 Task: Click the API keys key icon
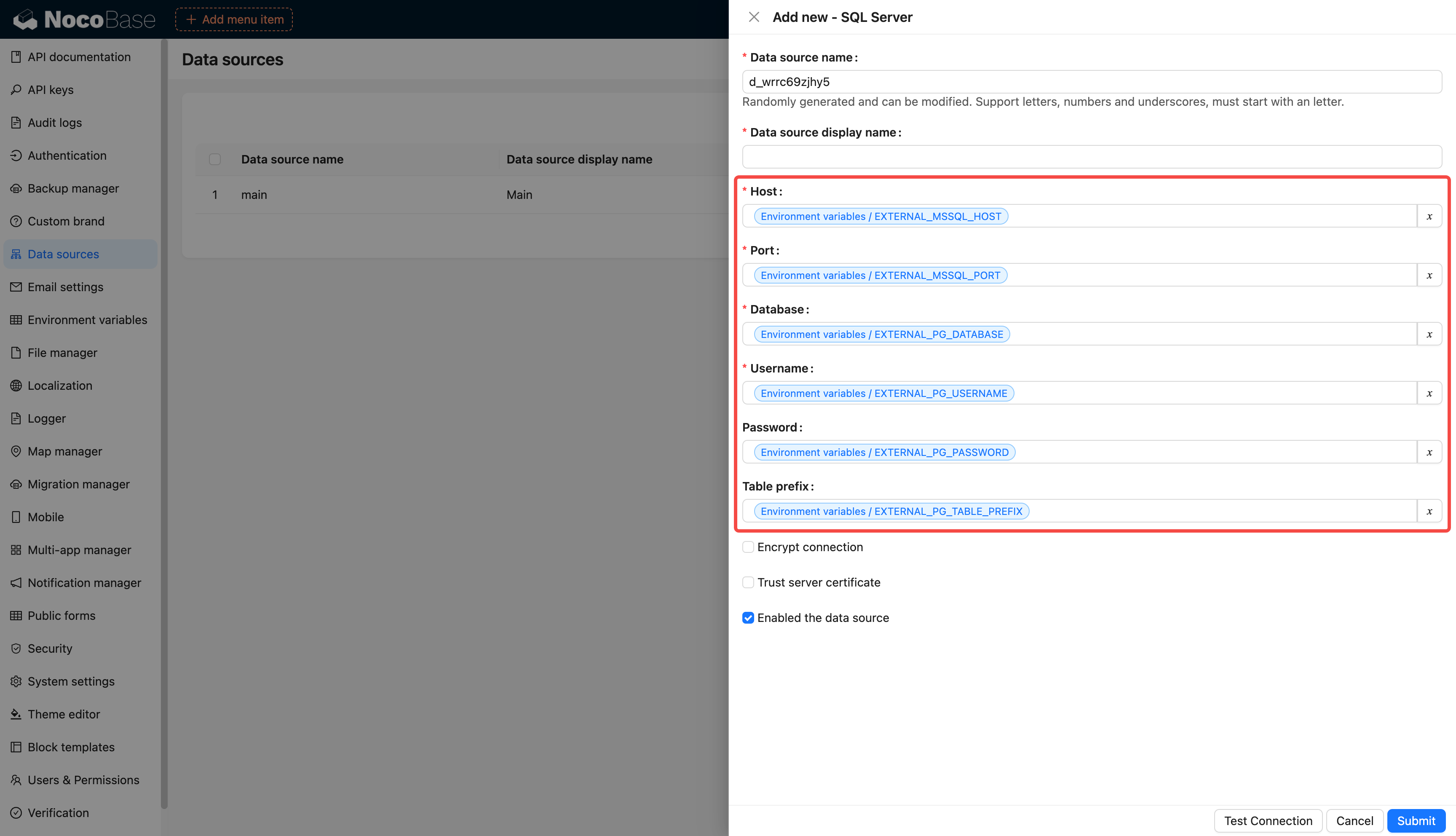click(16, 90)
